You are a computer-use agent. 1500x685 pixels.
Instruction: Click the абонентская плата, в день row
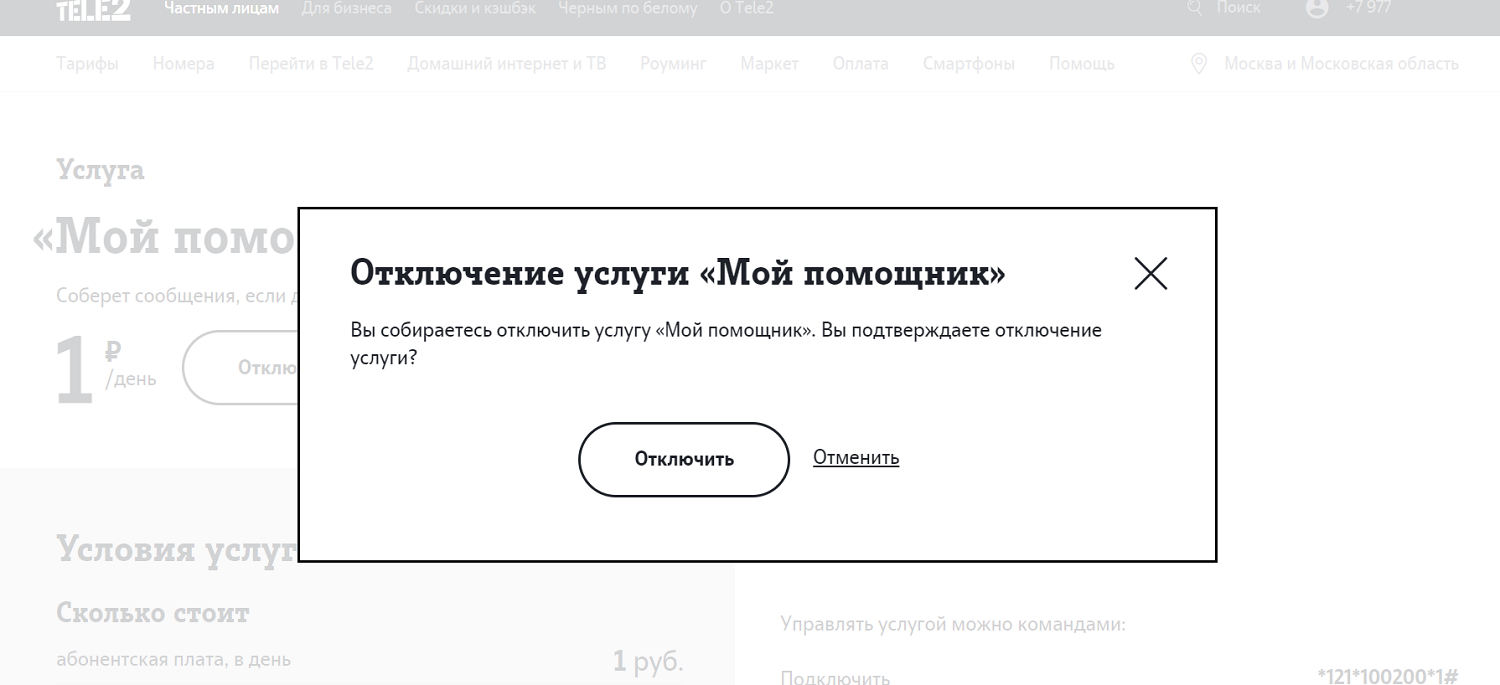click(x=370, y=660)
